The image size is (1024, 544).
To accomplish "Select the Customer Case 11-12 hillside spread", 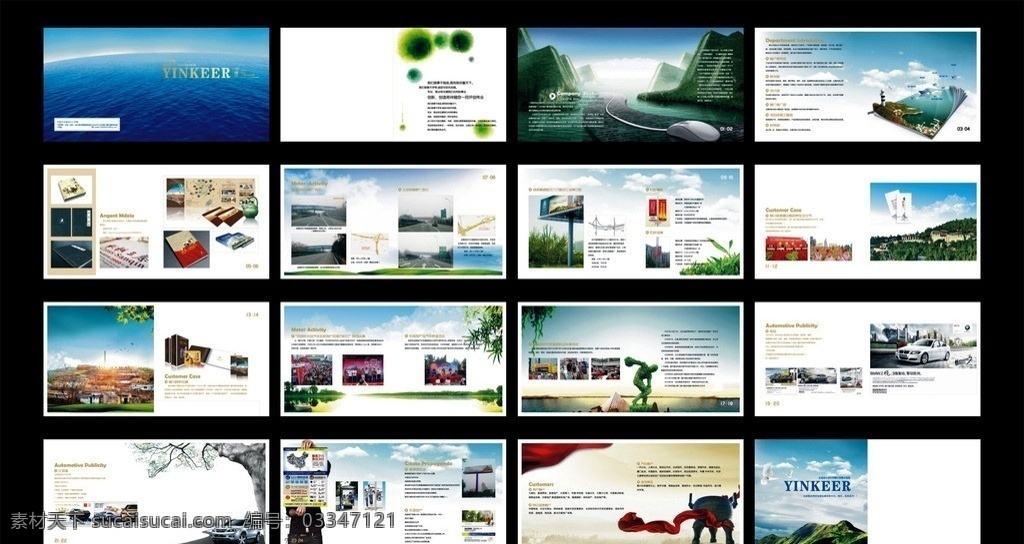I will tap(867, 221).
